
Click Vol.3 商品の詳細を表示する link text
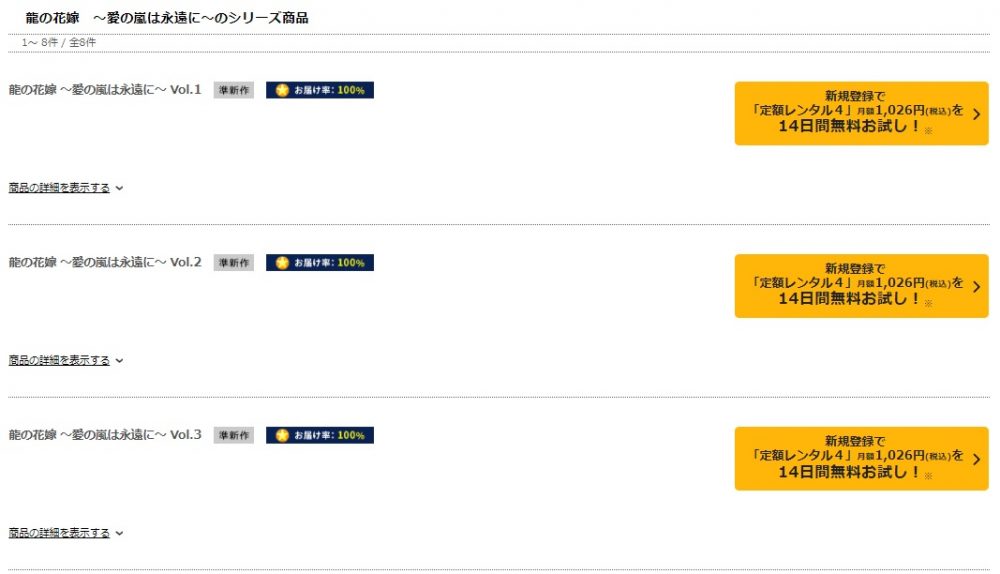tap(59, 533)
